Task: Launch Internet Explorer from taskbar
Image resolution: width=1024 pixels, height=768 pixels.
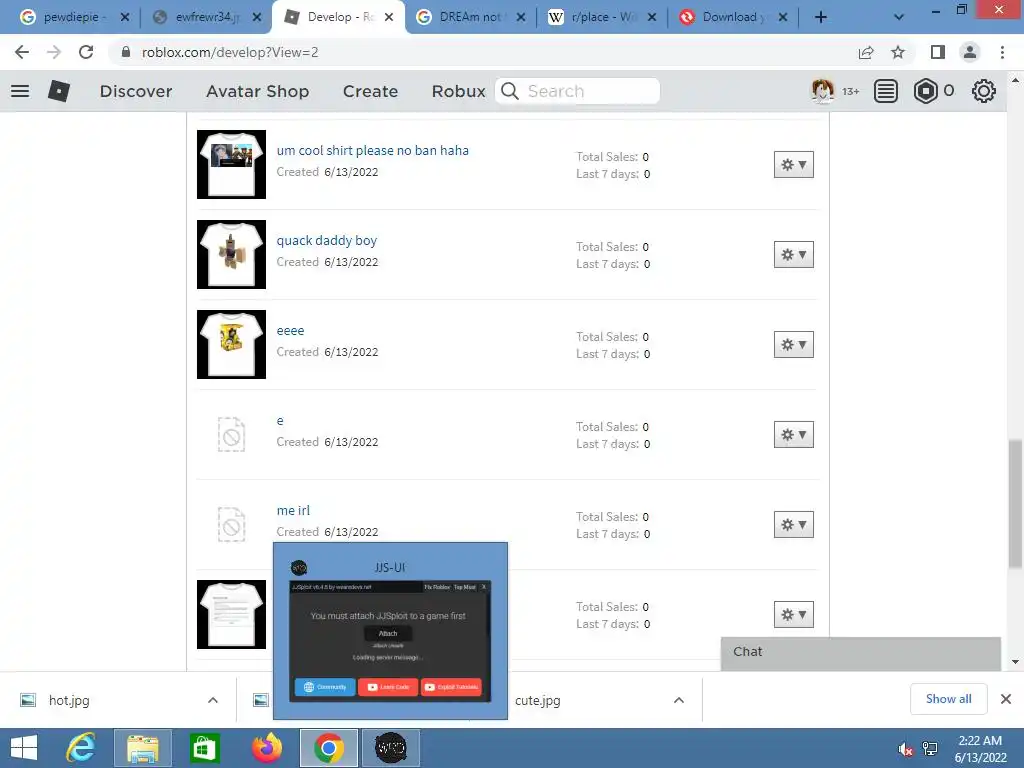Action: pyautogui.click(x=81, y=748)
